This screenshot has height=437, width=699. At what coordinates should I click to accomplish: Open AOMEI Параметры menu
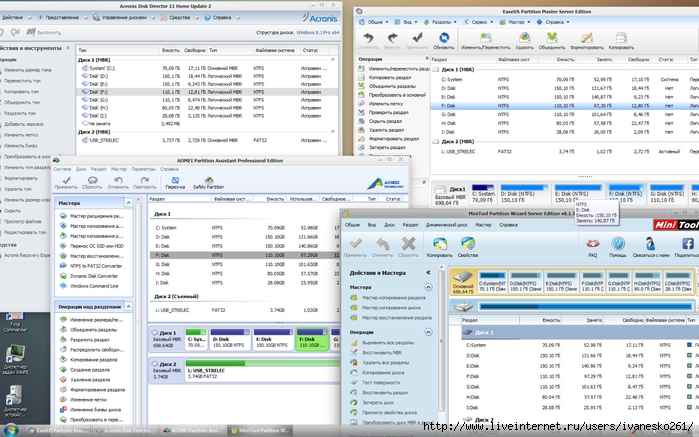tap(144, 169)
